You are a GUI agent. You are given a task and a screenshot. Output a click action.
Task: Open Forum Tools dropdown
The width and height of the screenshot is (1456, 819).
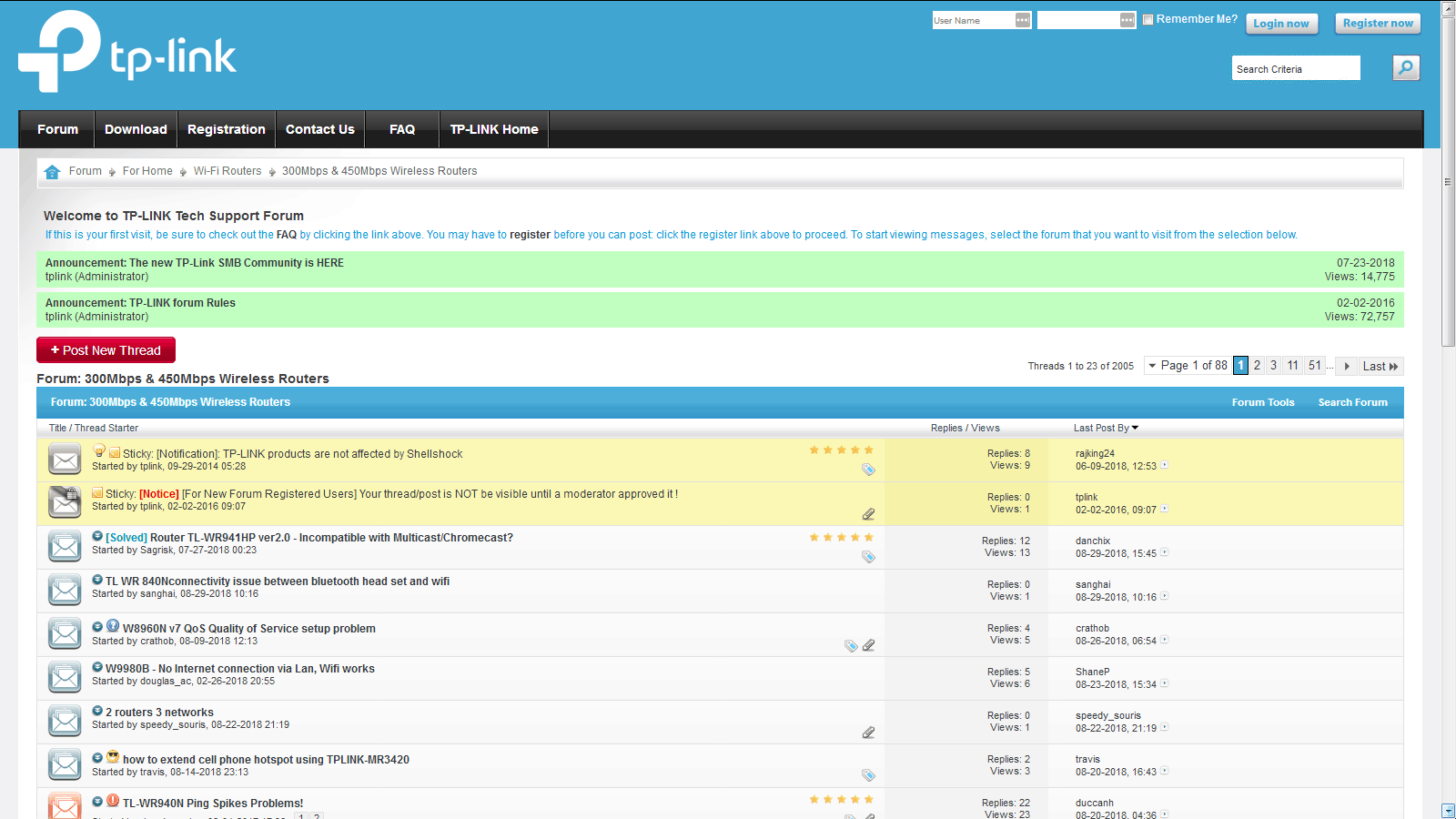click(1263, 402)
